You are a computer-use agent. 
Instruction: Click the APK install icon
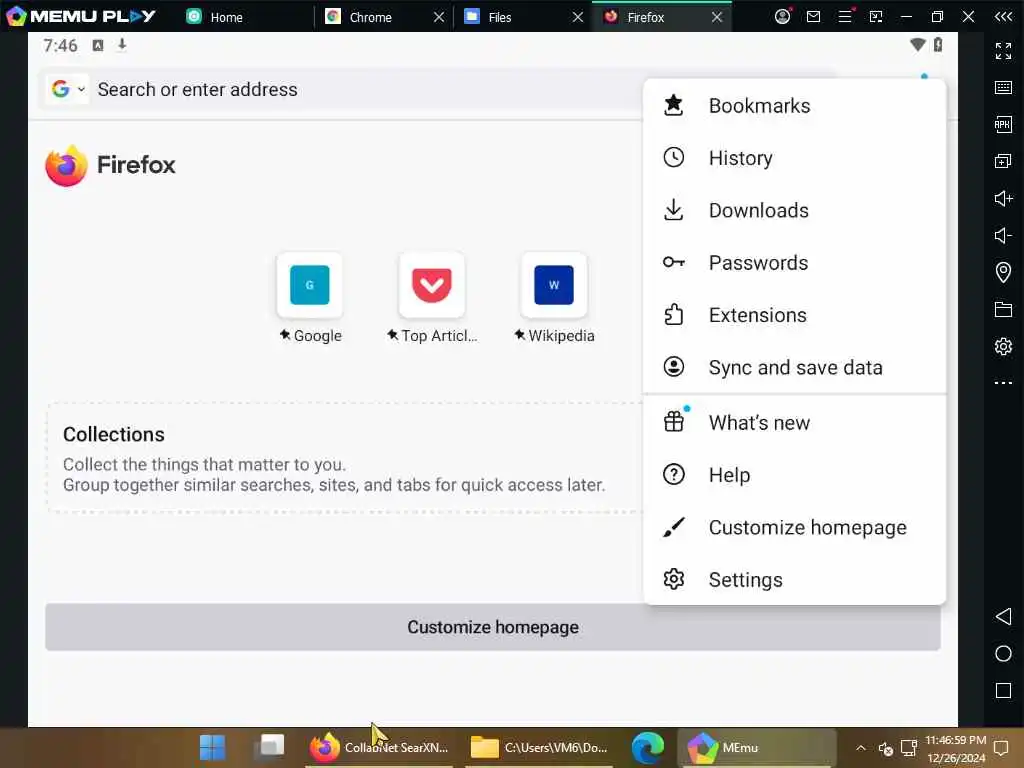(1003, 124)
